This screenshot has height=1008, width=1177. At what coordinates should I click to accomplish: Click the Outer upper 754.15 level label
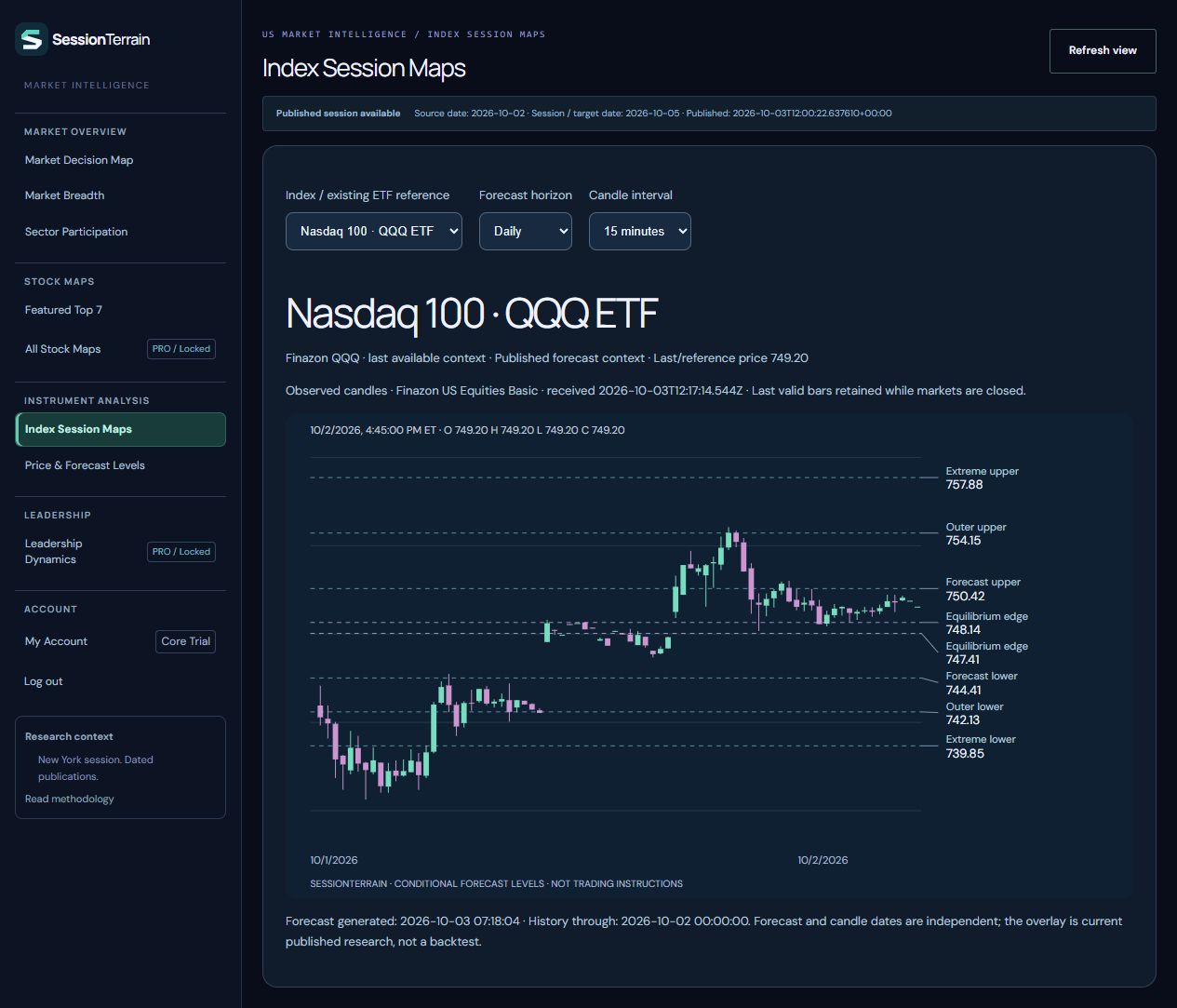click(976, 533)
